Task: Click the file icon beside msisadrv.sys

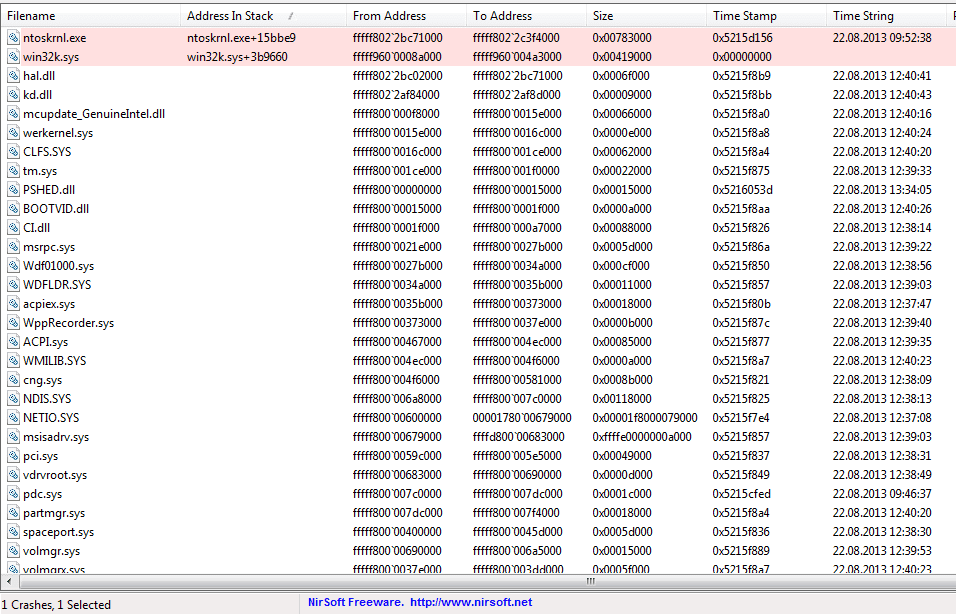Action: click(13, 436)
